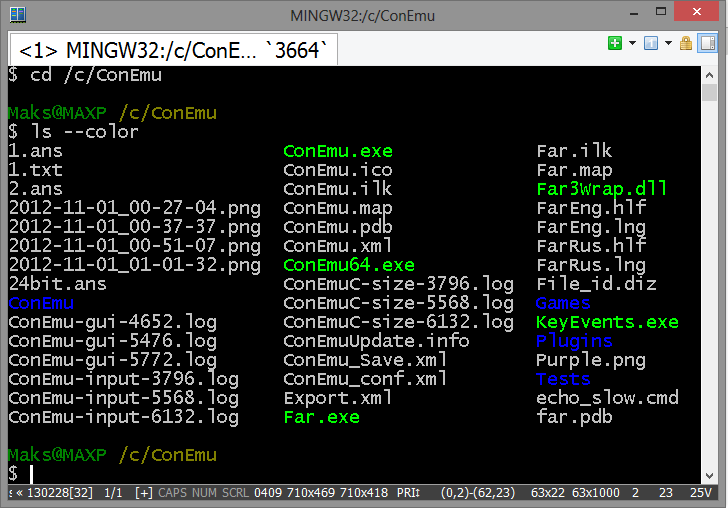Click the 'ls --color' command line
The image size is (728, 508).
pyautogui.click(x=74, y=132)
